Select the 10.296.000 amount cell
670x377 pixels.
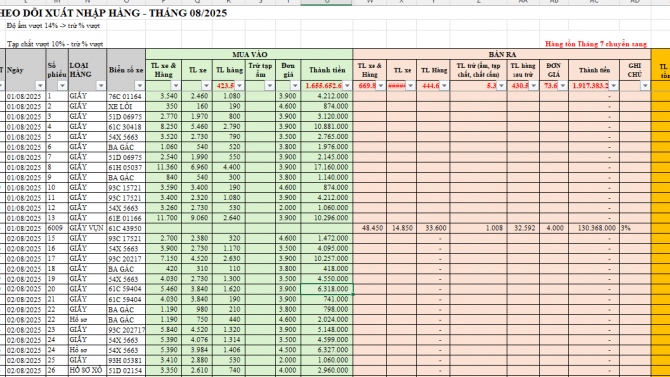(327, 218)
